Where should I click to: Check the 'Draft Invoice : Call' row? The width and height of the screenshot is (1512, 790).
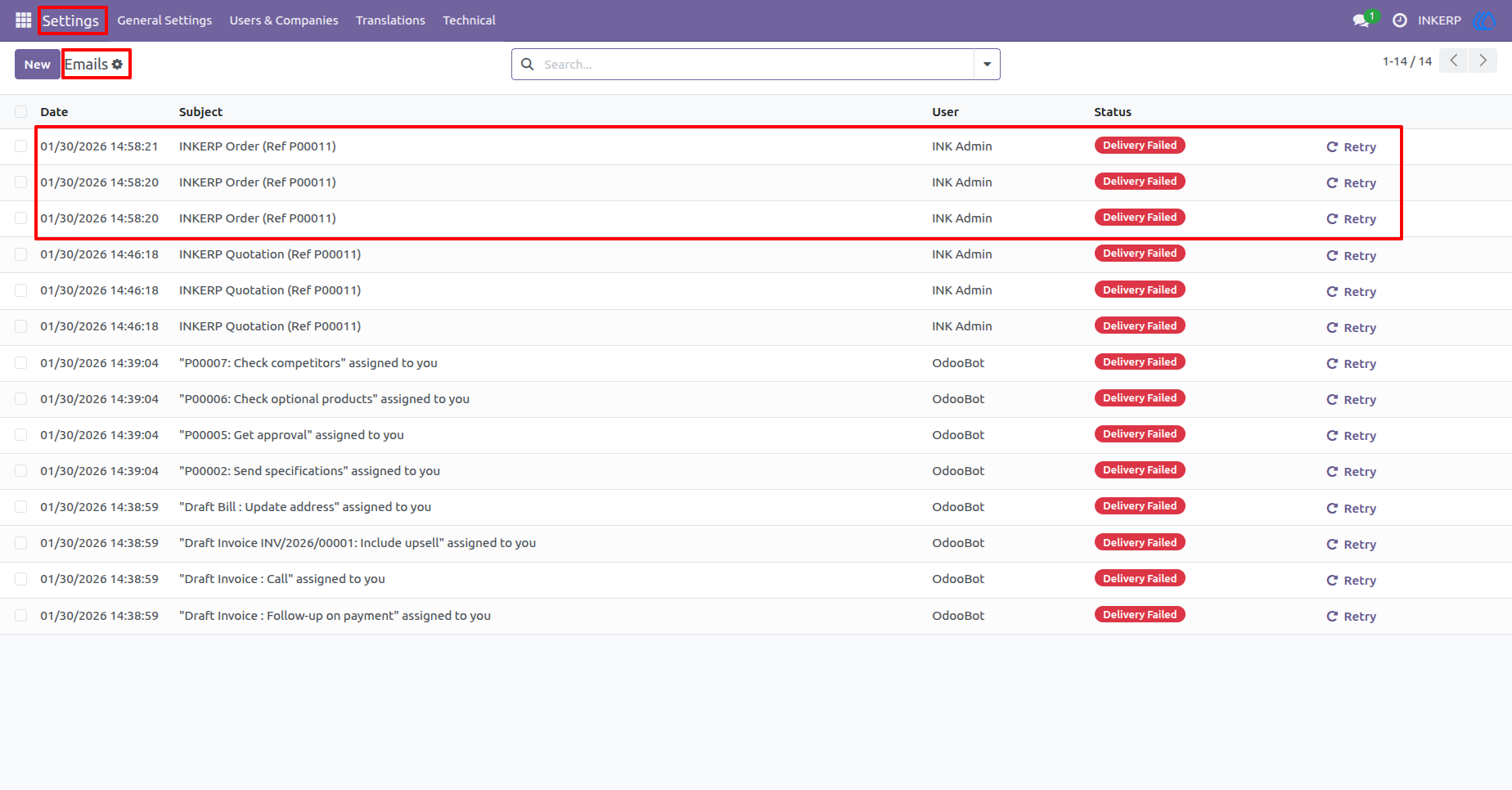[x=21, y=579]
